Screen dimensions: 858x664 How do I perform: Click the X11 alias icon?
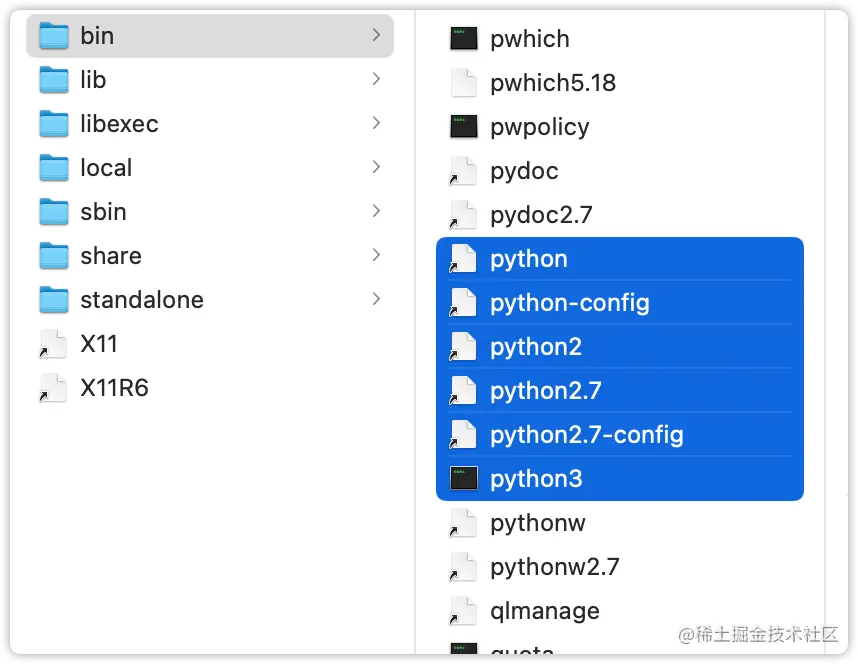tap(53, 343)
